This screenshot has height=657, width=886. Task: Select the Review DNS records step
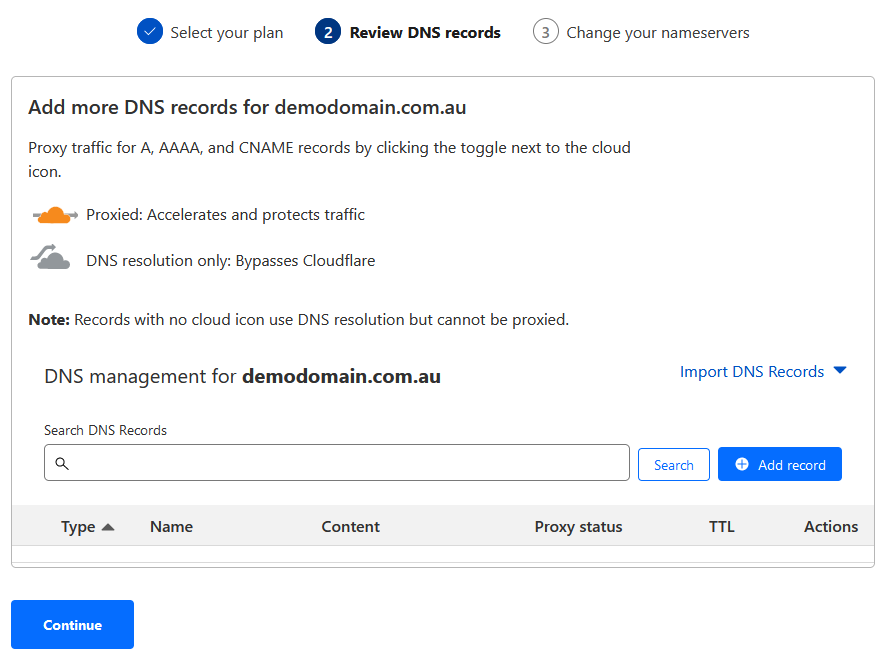point(424,31)
